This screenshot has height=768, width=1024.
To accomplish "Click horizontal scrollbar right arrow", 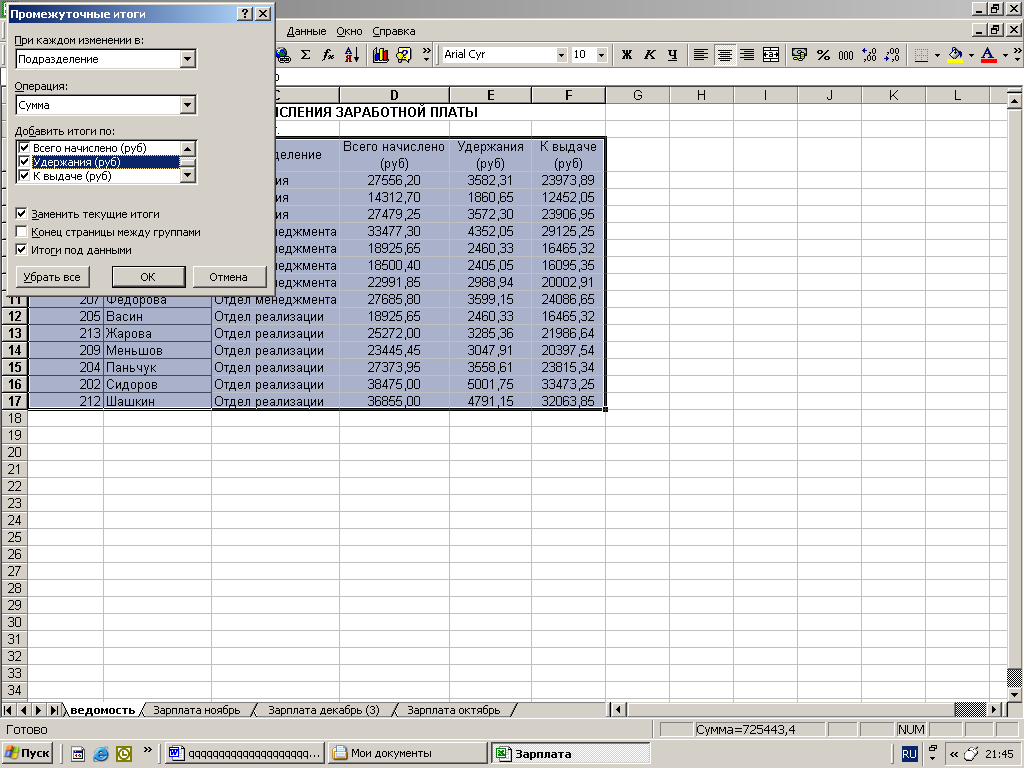I will [x=995, y=709].
